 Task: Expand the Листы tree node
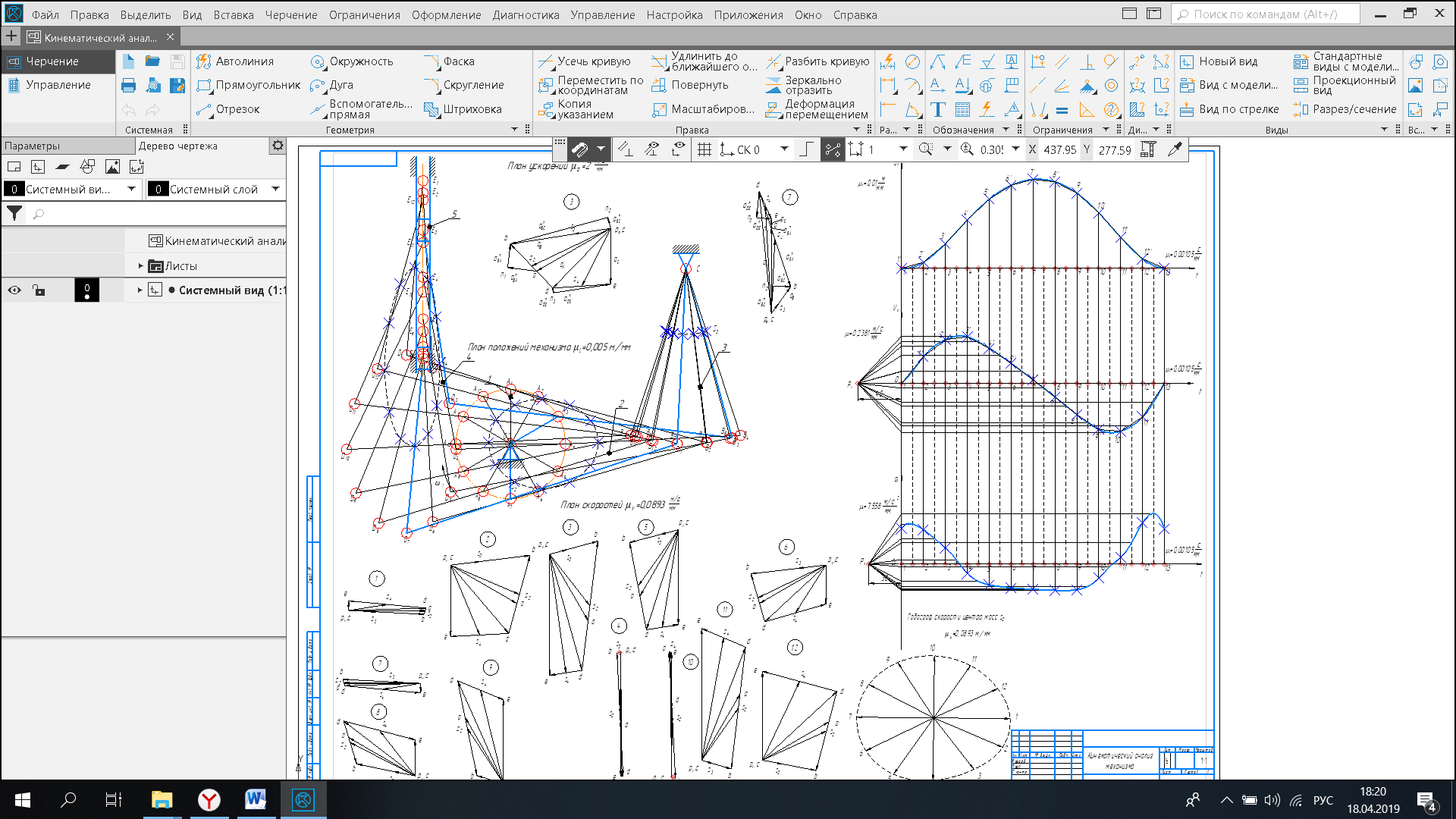point(140,266)
